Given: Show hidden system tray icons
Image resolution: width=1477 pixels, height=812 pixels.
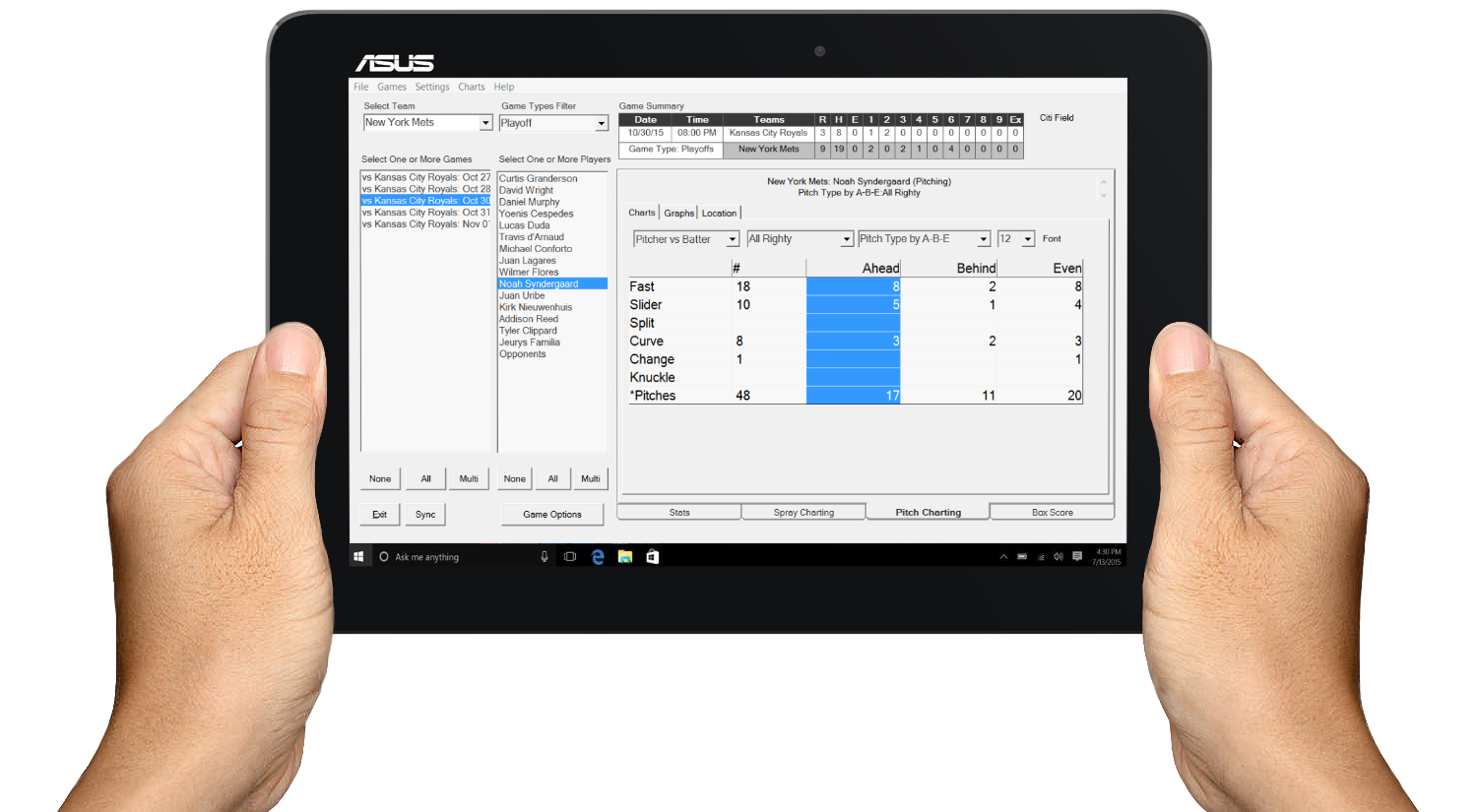Looking at the screenshot, I should 1003,557.
